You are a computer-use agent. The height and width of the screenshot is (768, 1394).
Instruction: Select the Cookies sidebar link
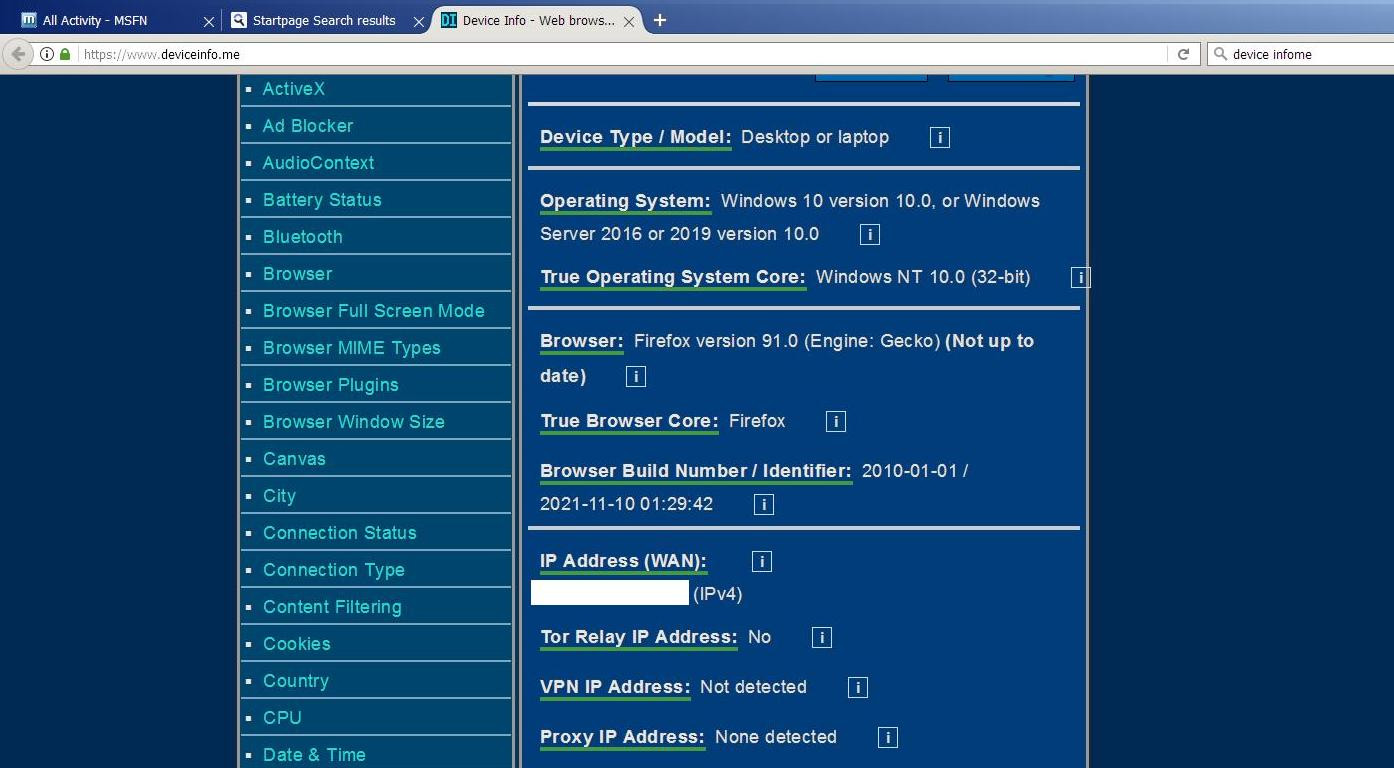click(x=296, y=644)
